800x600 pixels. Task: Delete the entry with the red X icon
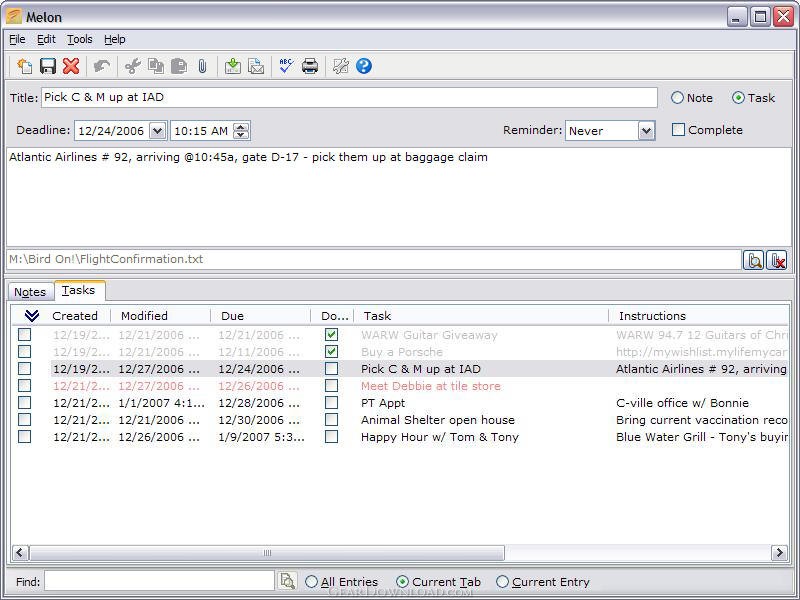(71, 66)
